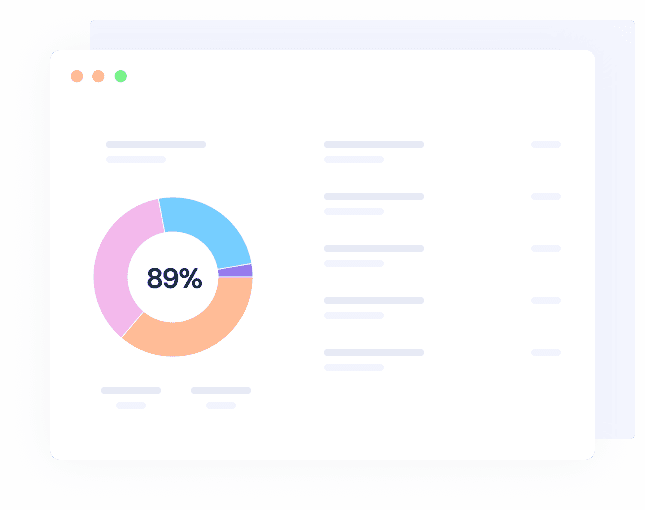Click the value pill on the first list row
This screenshot has width=645, height=510.
click(x=546, y=145)
